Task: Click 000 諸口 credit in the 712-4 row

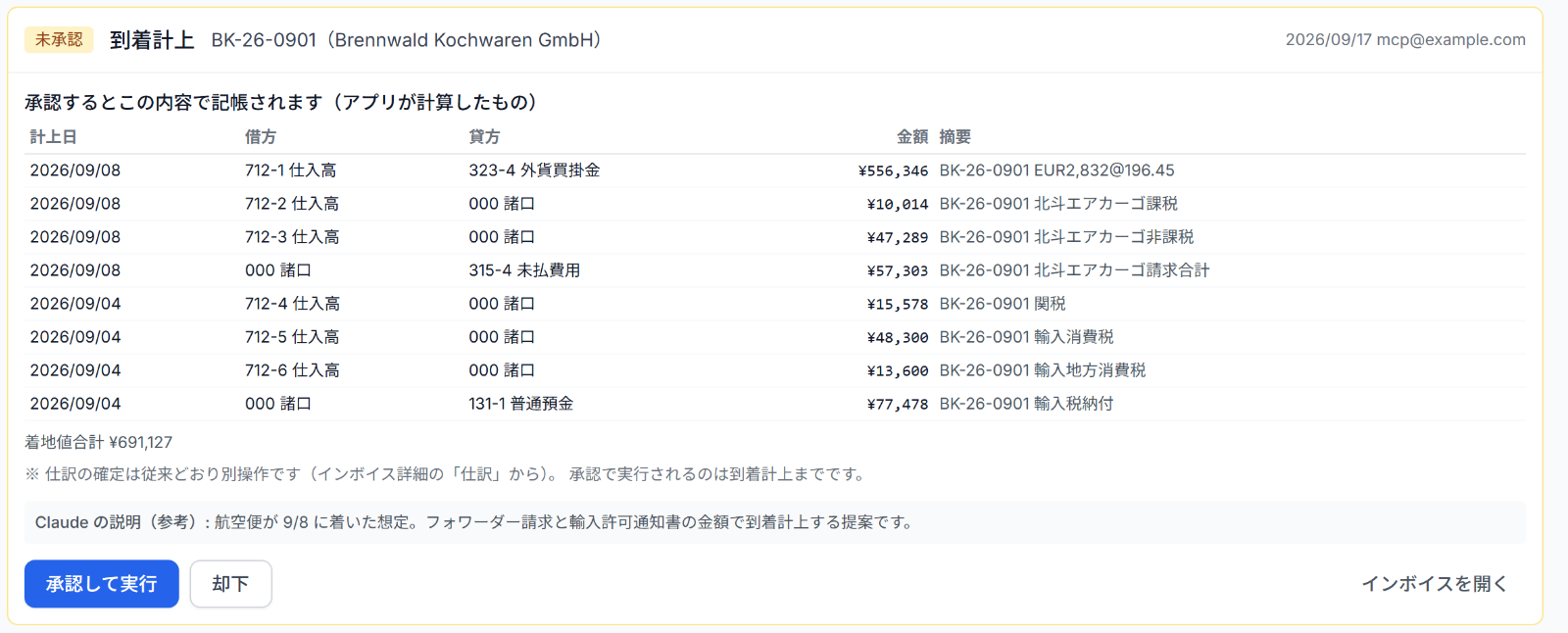Action: (502, 304)
